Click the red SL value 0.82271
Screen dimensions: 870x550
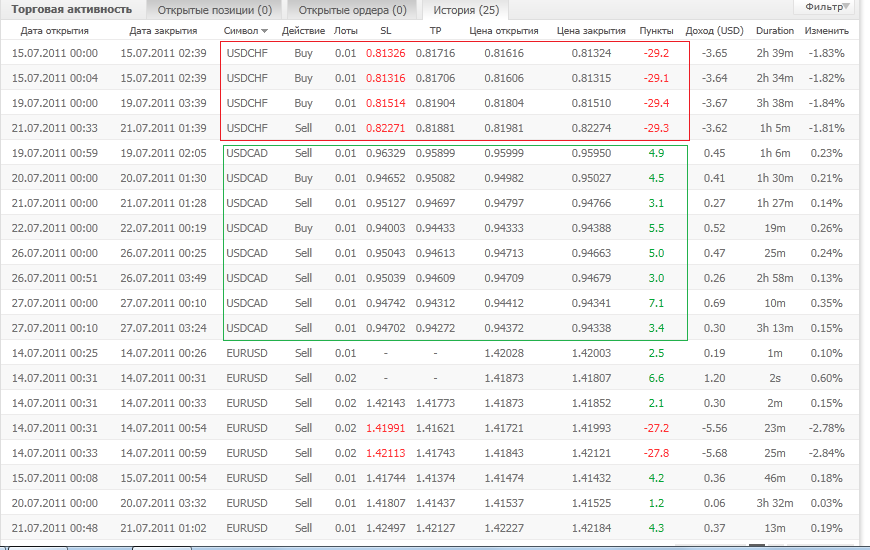pos(386,128)
